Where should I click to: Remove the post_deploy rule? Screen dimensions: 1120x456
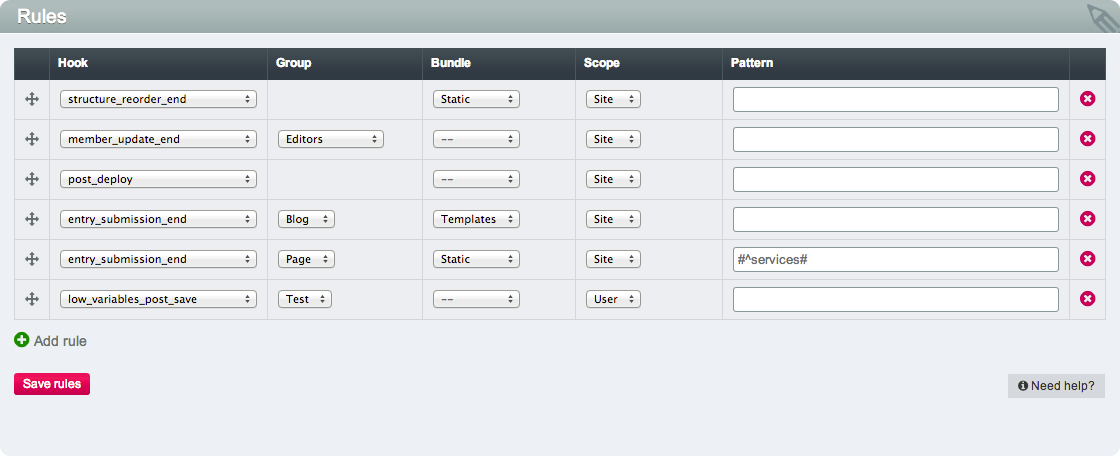click(x=1088, y=179)
